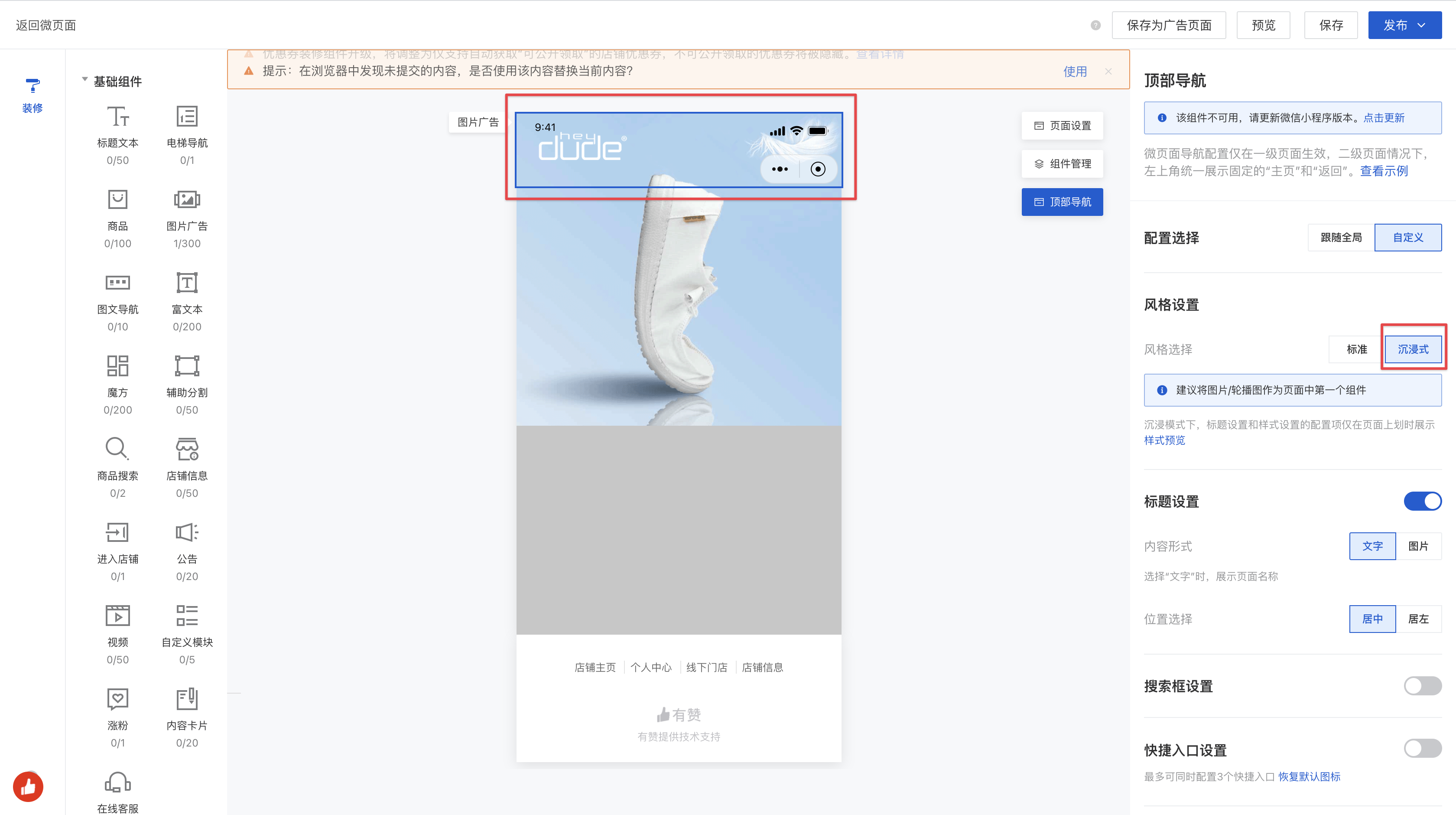This screenshot has height=815, width=1456.
Task: Select the 魔方 layout component
Action: click(x=117, y=366)
